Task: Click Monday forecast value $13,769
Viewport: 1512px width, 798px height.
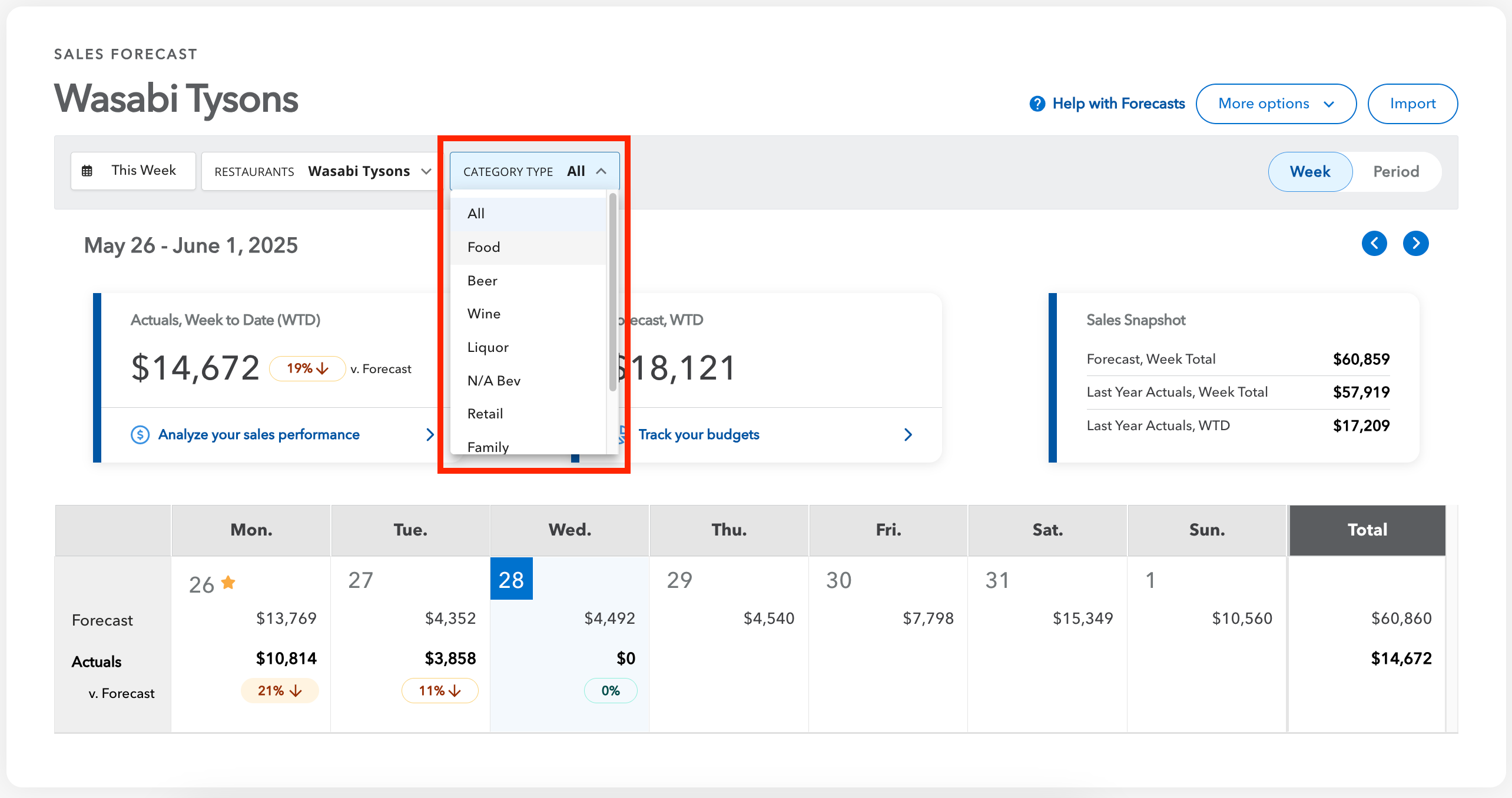Action: click(286, 619)
